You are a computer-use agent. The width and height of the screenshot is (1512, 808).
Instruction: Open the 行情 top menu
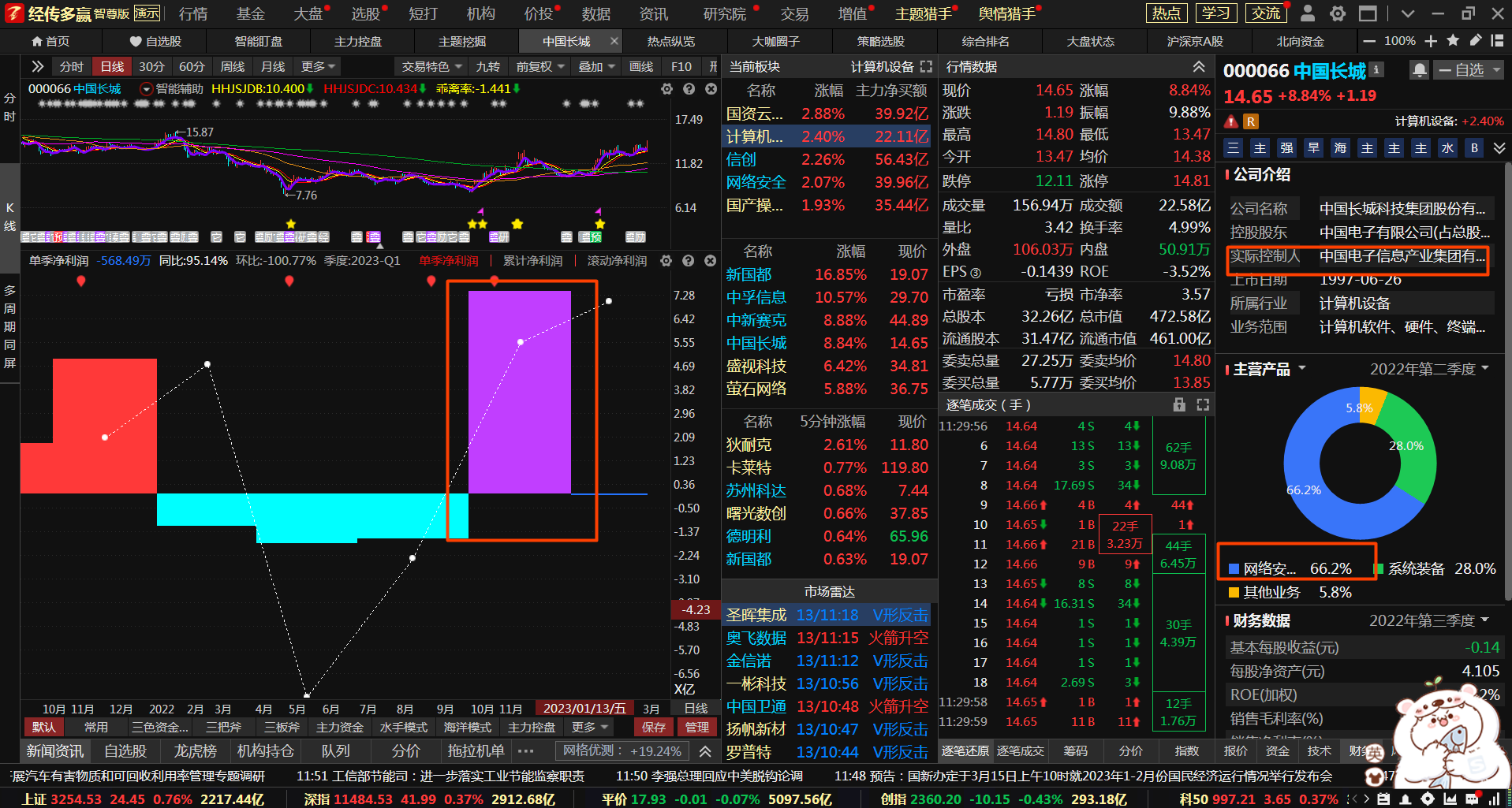tap(193, 13)
